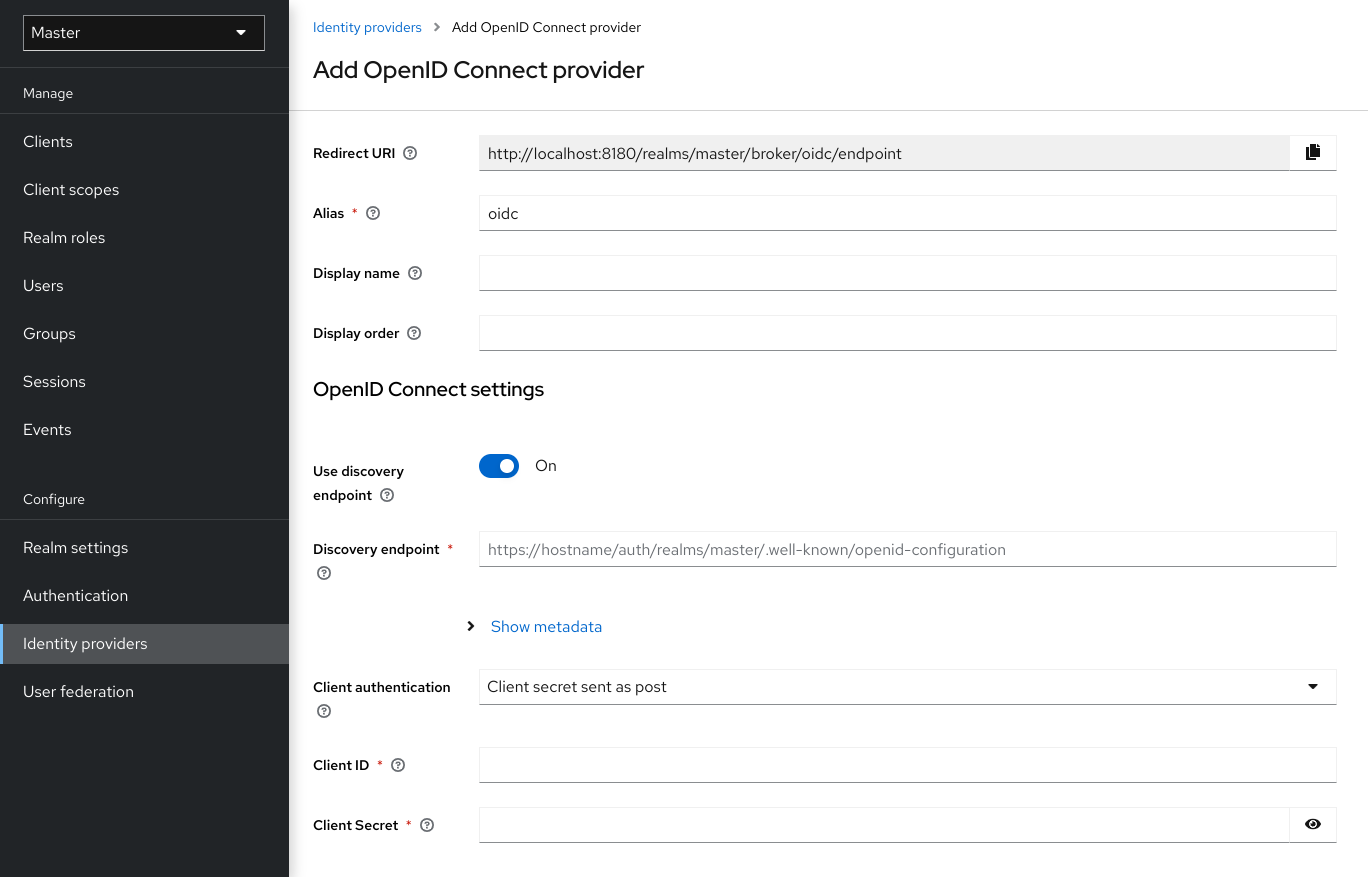Click the Client ID help icon
Viewport: 1368px width, 877px height.
pos(397,764)
